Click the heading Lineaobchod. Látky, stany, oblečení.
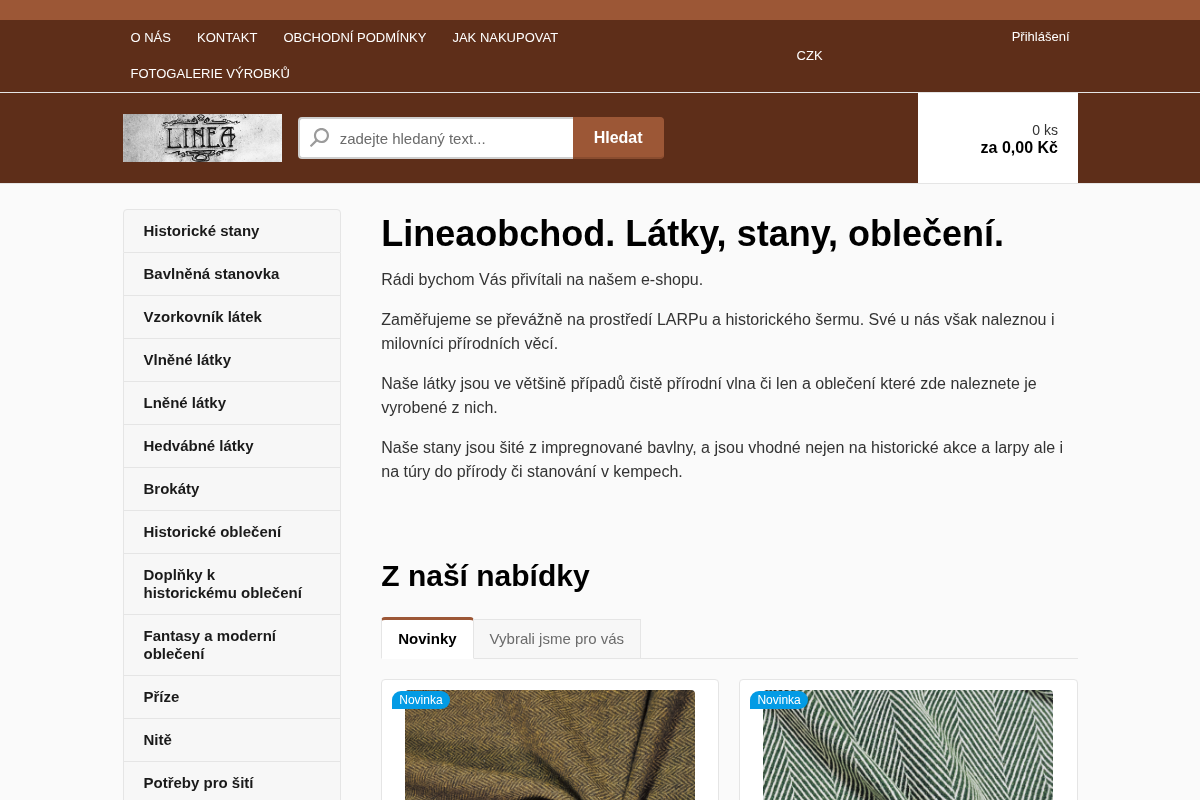 pos(692,234)
